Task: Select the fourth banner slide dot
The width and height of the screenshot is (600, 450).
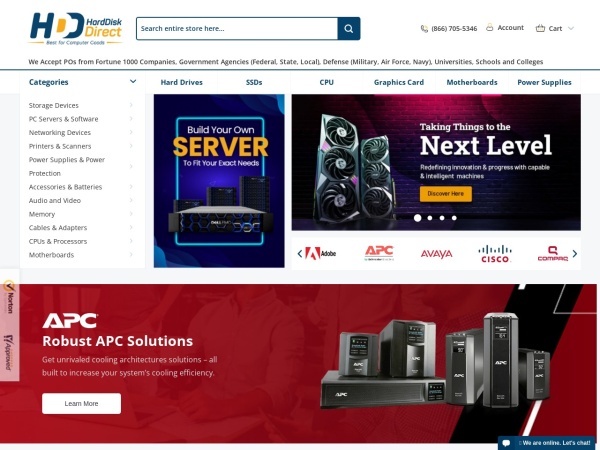Action: (454, 218)
